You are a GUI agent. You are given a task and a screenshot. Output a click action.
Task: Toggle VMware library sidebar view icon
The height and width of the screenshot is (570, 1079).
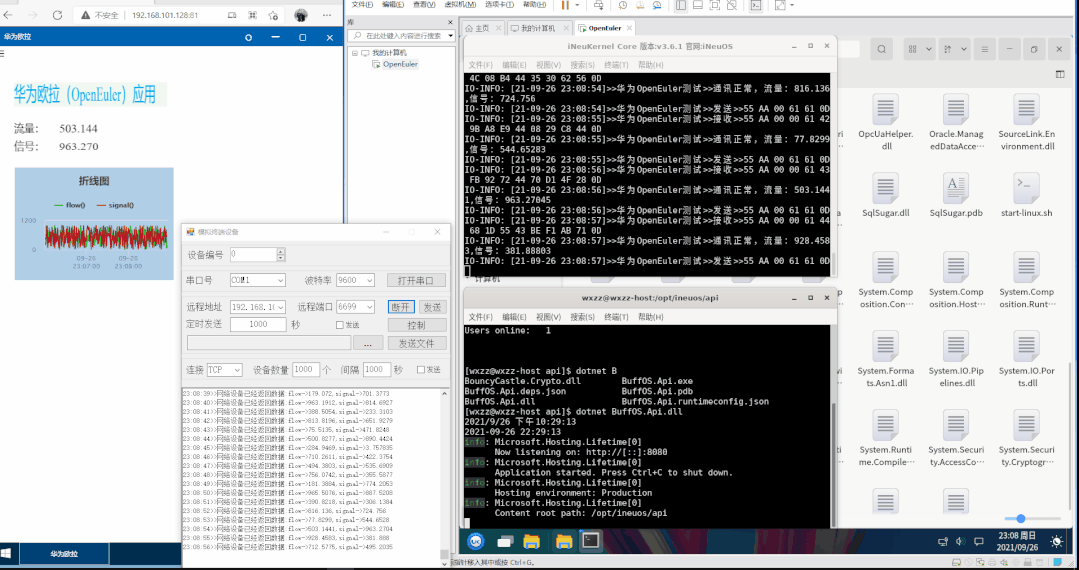point(681,6)
